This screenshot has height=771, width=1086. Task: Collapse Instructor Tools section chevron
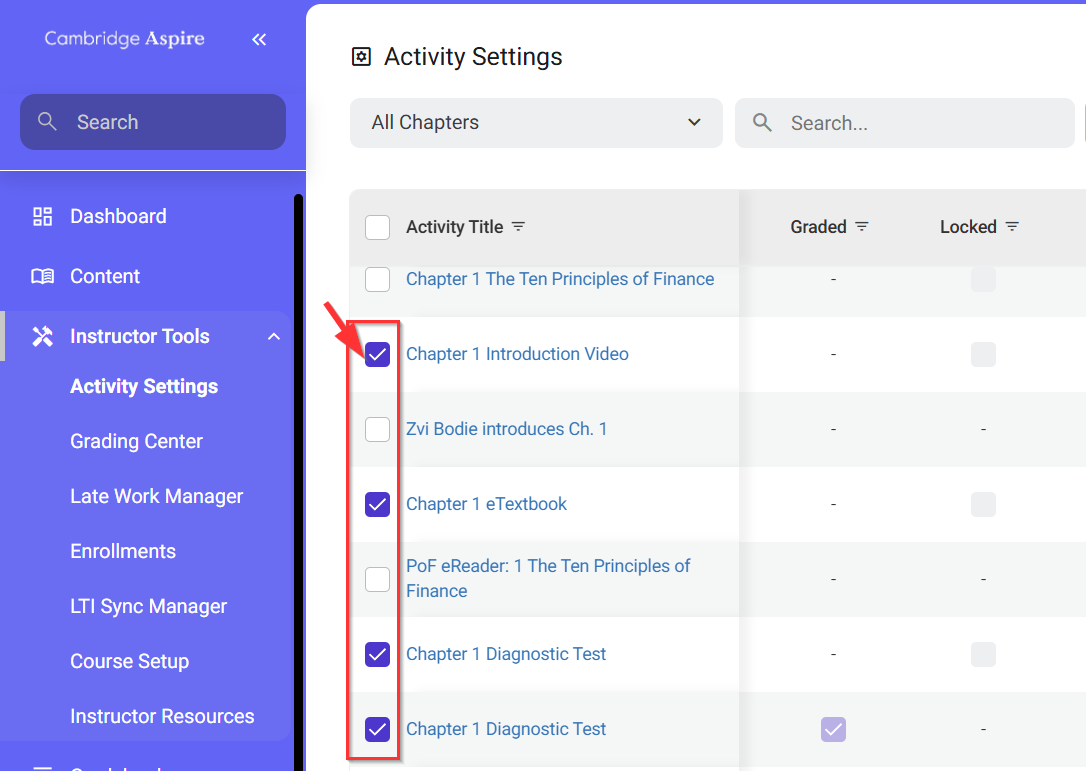[x=274, y=337]
